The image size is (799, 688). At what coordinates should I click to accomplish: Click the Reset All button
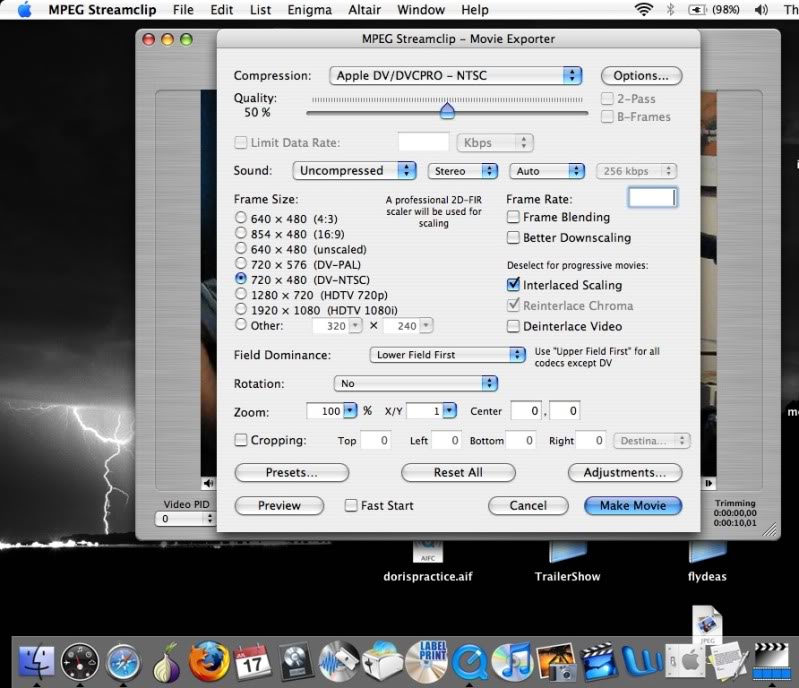tap(458, 472)
